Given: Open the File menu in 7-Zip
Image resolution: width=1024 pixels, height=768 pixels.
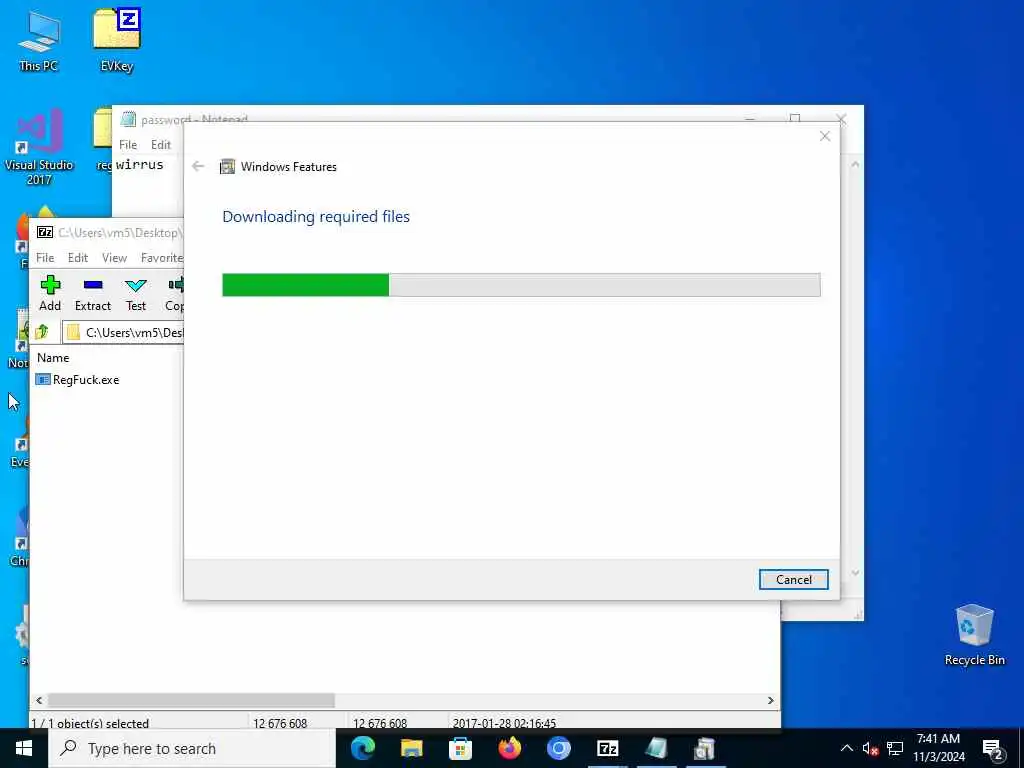Looking at the screenshot, I should tap(45, 258).
